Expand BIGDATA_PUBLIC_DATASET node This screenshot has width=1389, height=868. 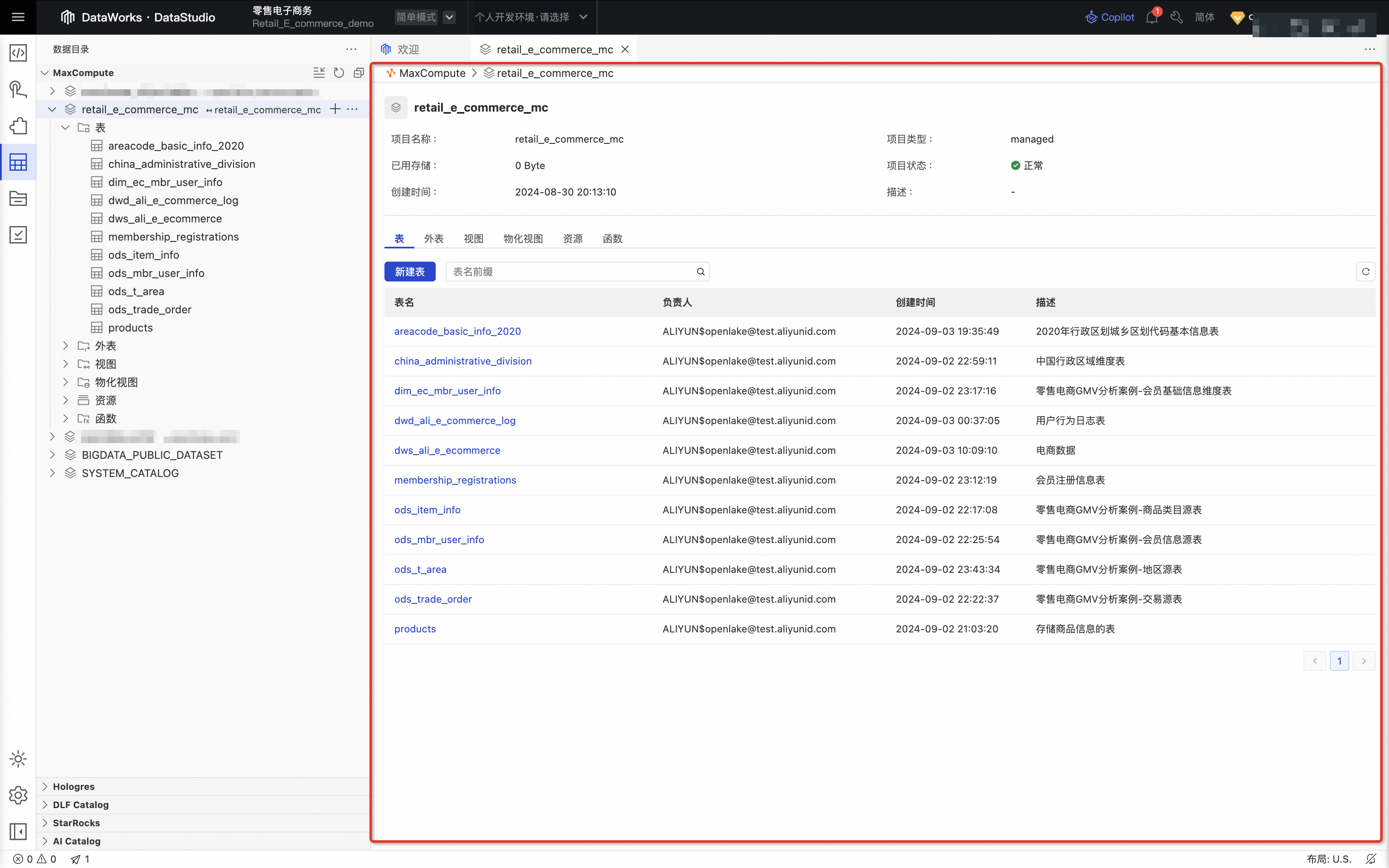coord(52,455)
